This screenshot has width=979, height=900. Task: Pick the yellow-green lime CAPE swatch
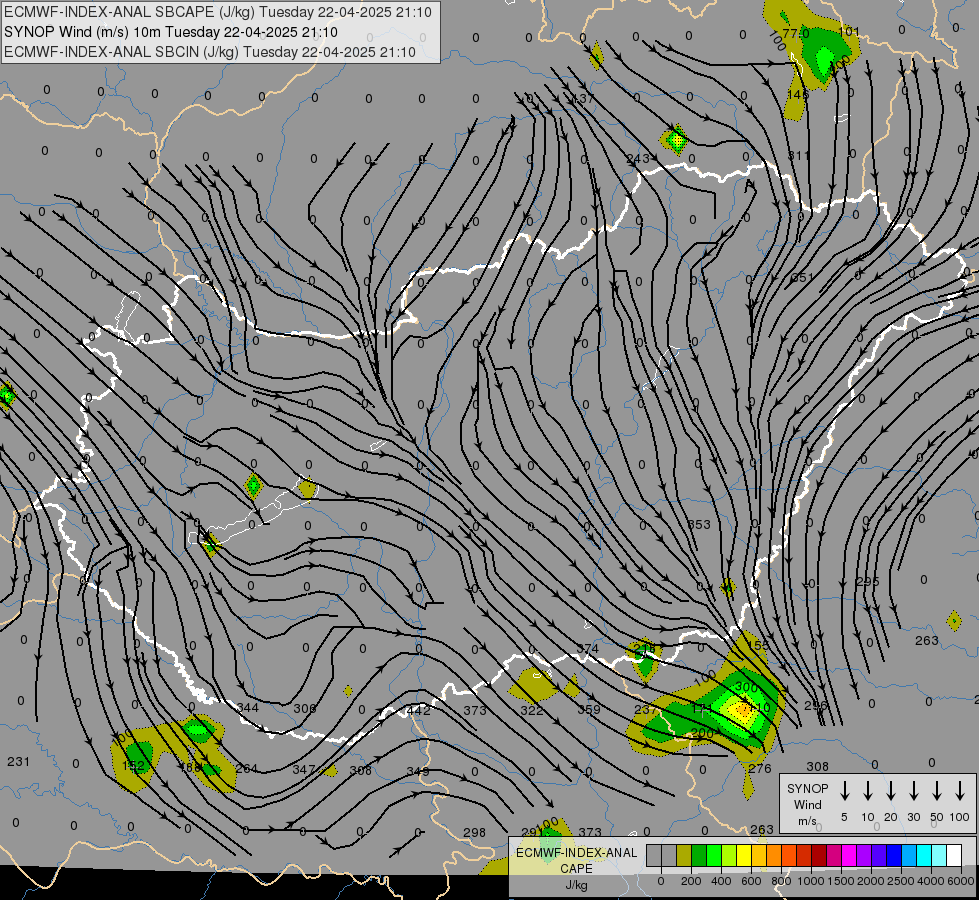729,856
